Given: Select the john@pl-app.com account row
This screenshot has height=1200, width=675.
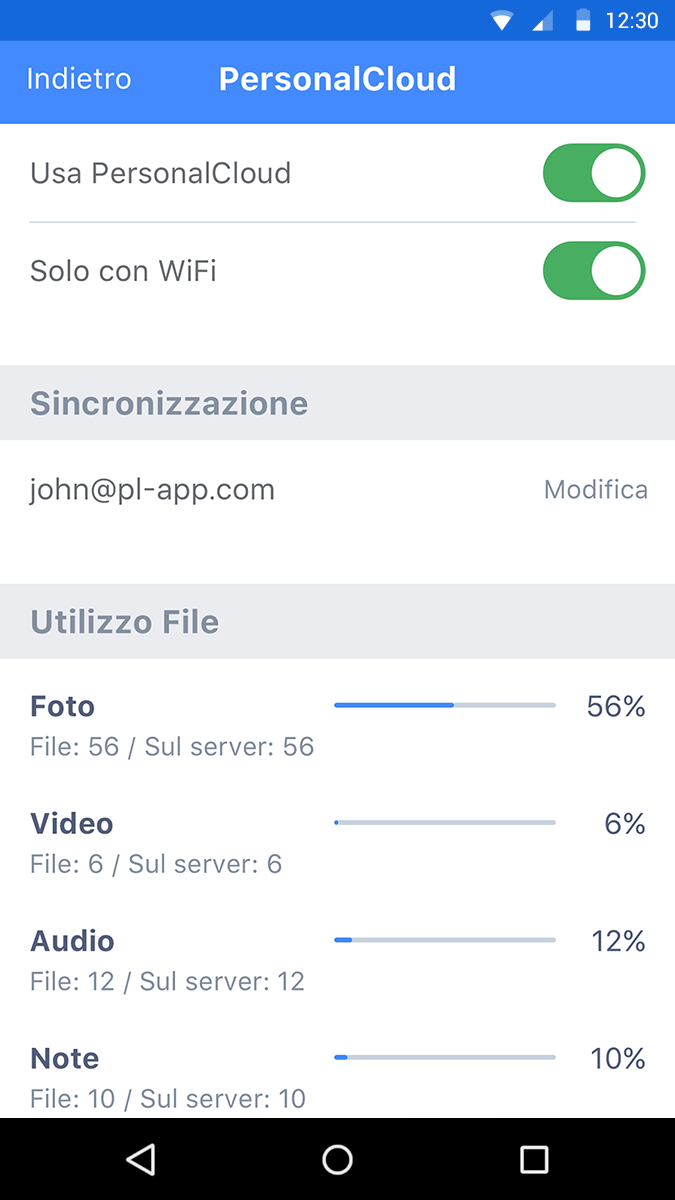Looking at the screenshot, I should [x=153, y=490].
